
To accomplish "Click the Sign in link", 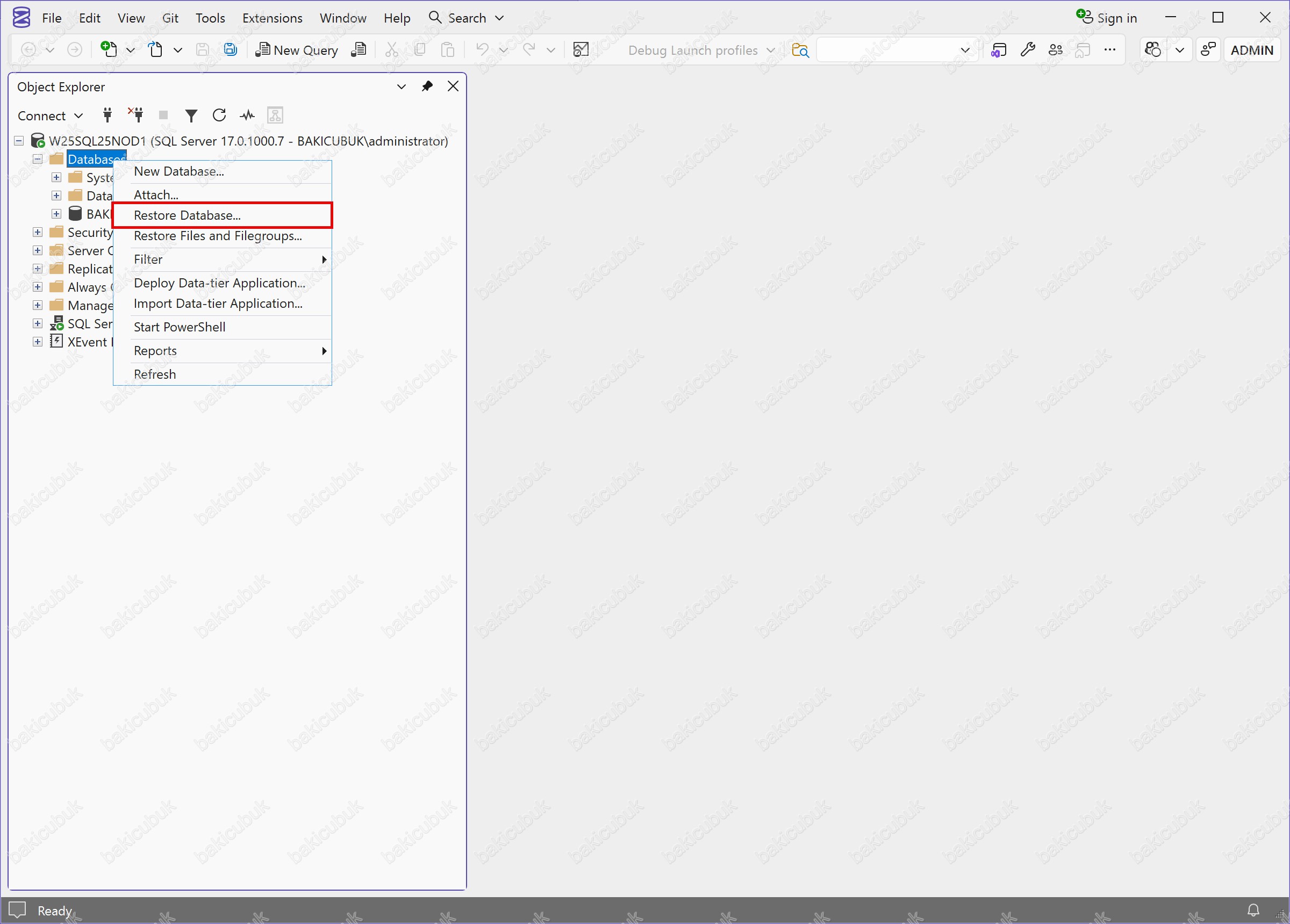I will [1116, 18].
